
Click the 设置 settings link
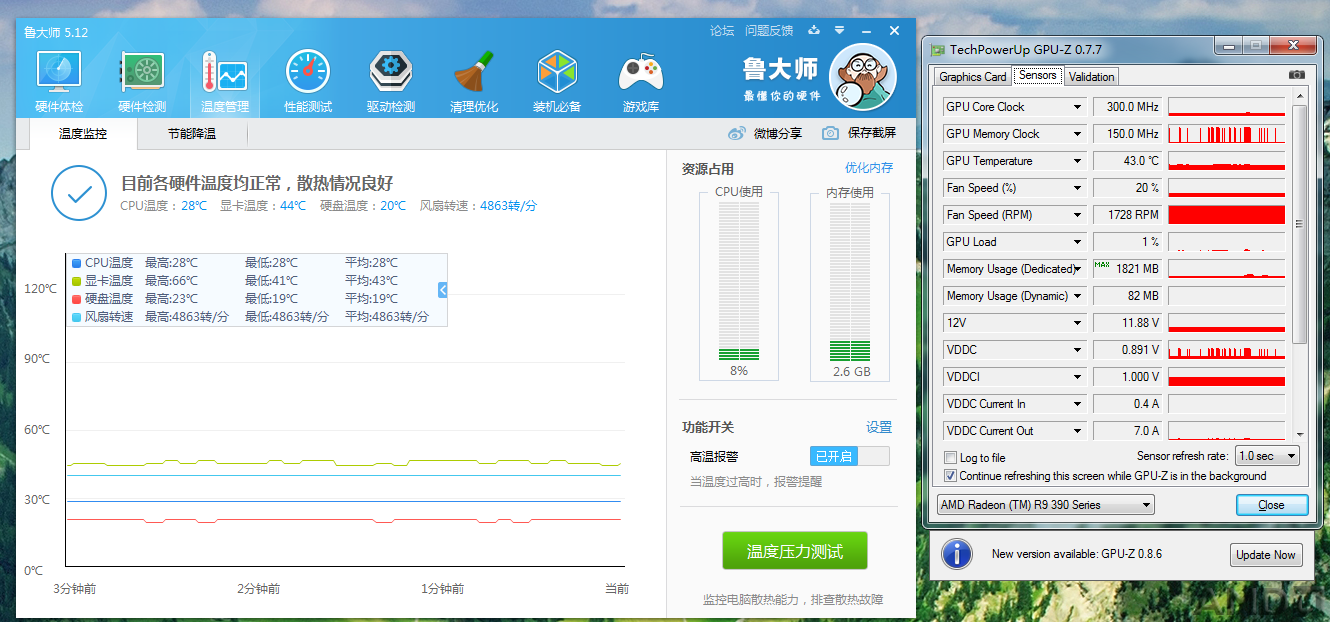pos(879,427)
